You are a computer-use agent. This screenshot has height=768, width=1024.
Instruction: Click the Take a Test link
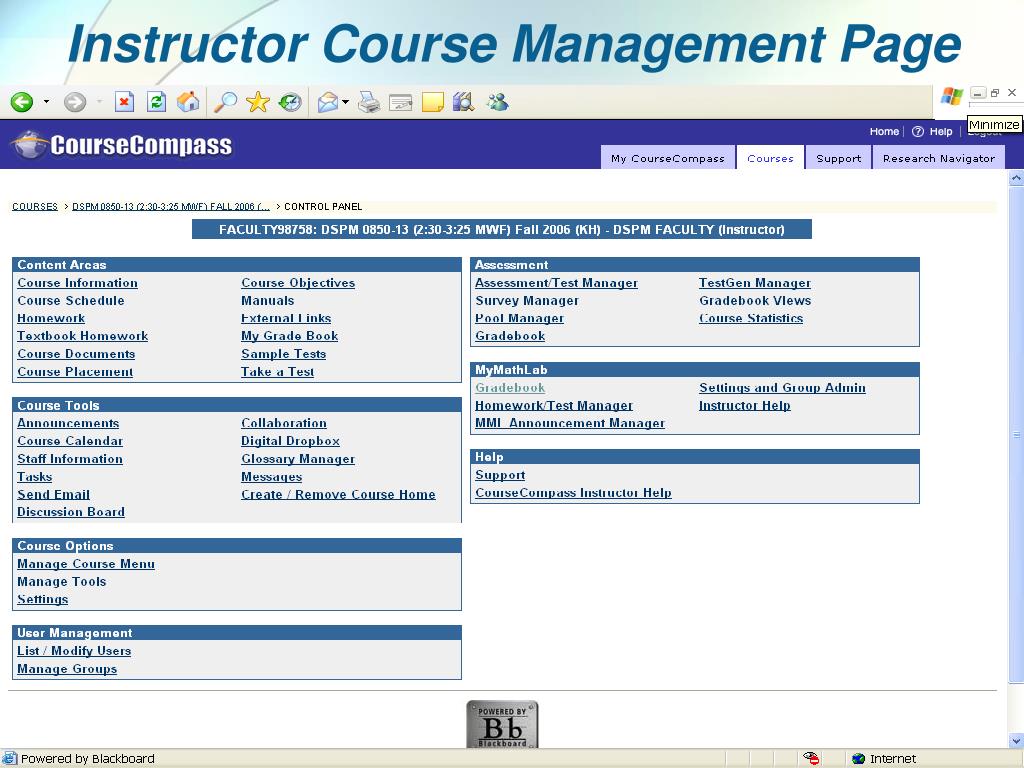tap(277, 372)
